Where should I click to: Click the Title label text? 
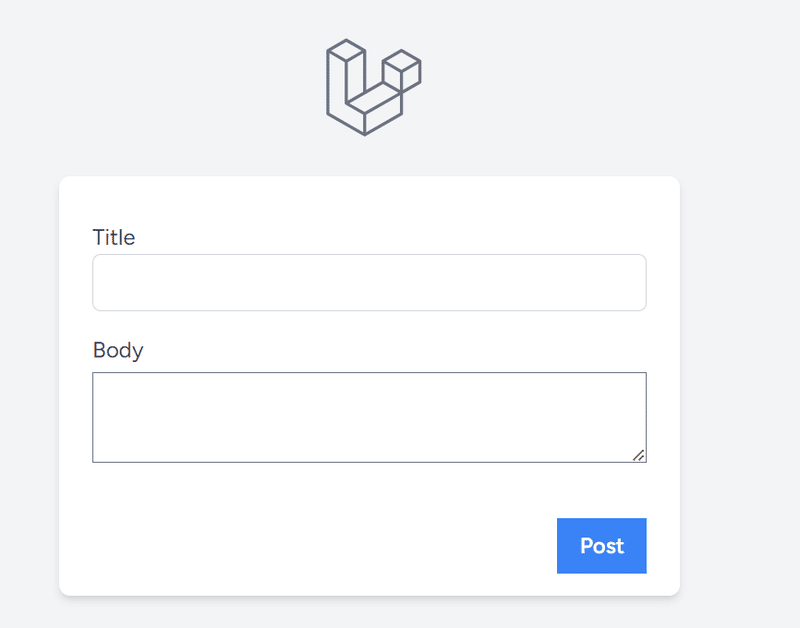click(114, 237)
